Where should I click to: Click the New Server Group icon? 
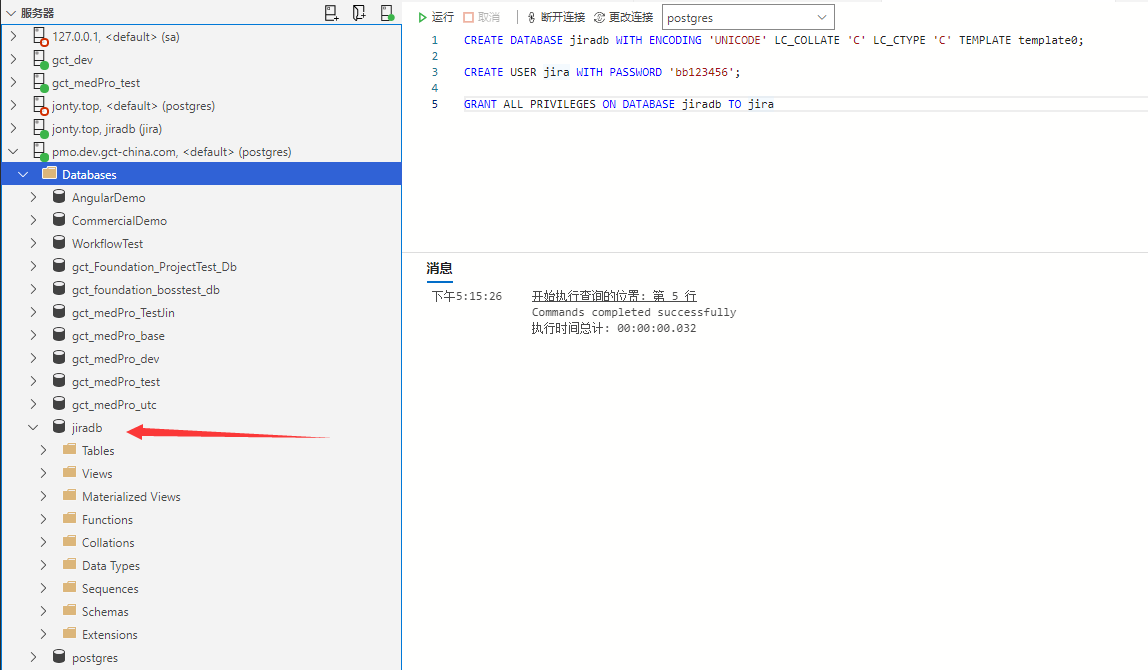[x=359, y=13]
